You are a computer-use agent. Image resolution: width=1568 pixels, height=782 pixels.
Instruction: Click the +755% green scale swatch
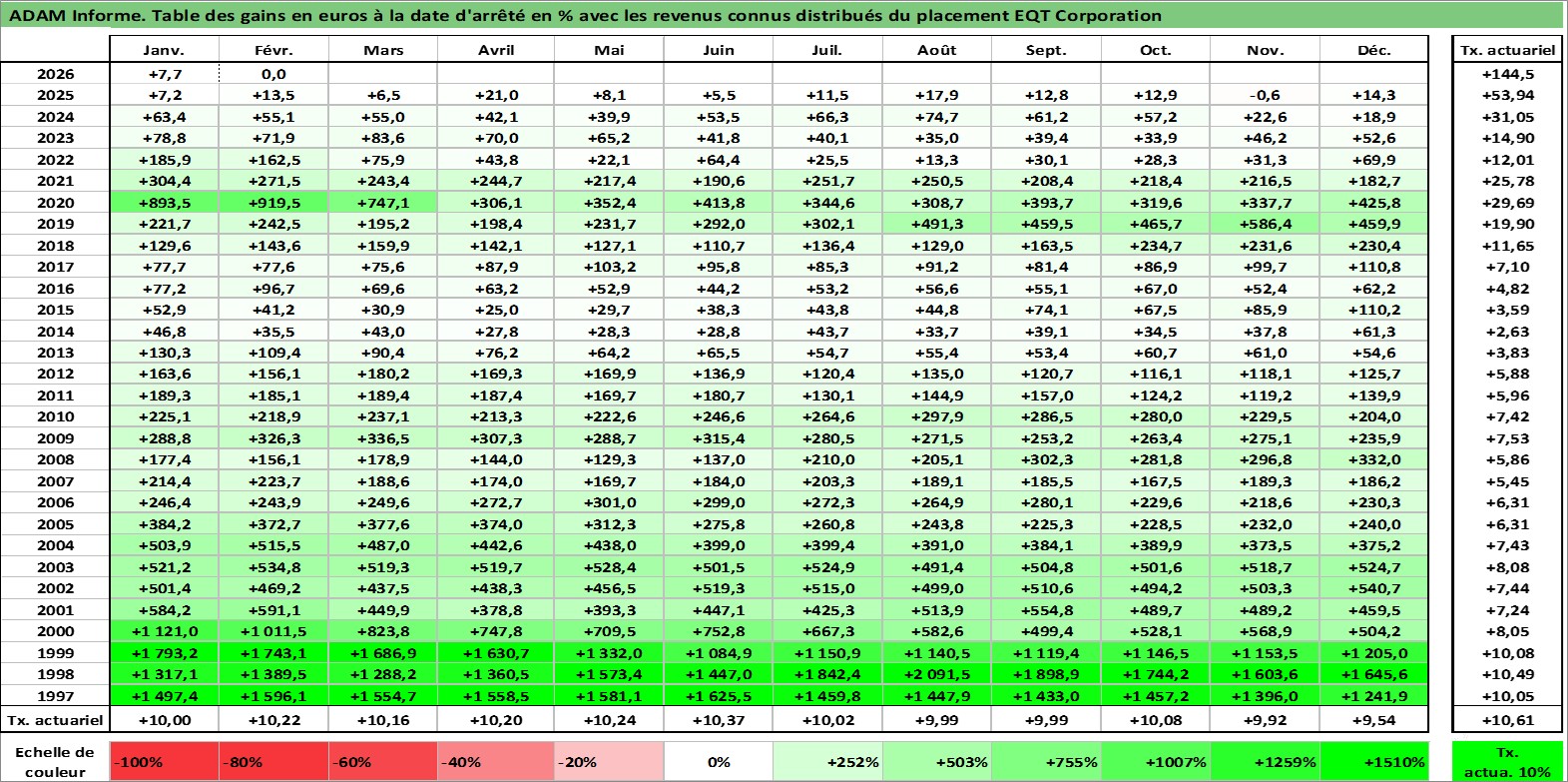pos(1046,761)
